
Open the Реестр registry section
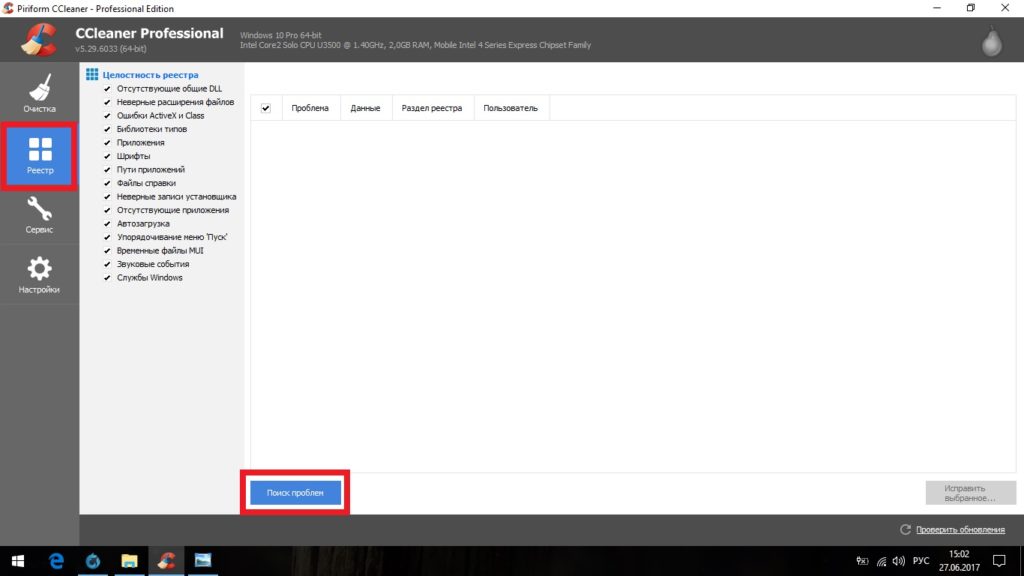(x=39, y=156)
